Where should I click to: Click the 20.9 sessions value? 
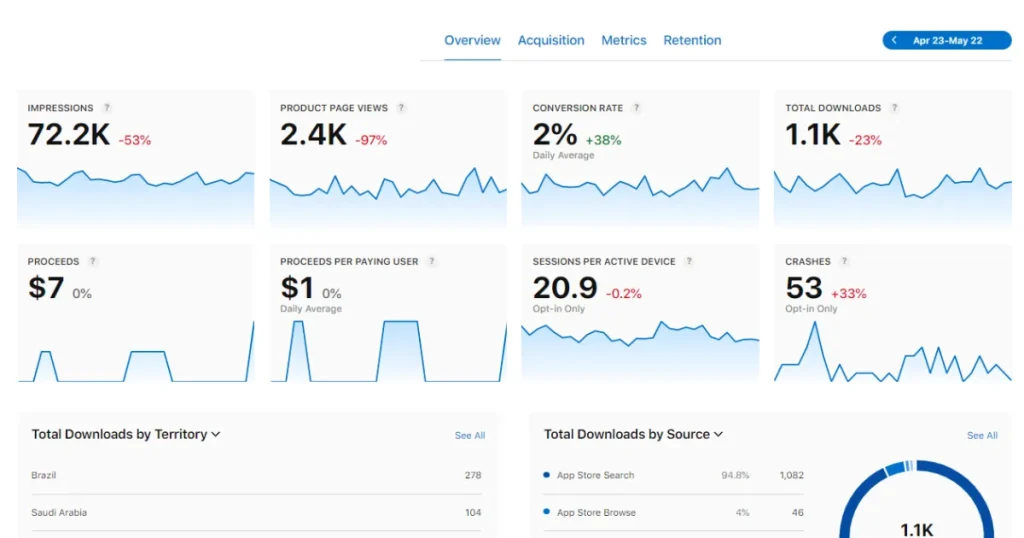pyautogui.click(x=566, y=288)
